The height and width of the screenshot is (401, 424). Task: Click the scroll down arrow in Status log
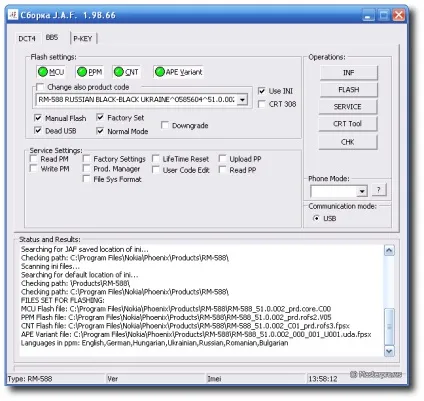click(389, 351)
